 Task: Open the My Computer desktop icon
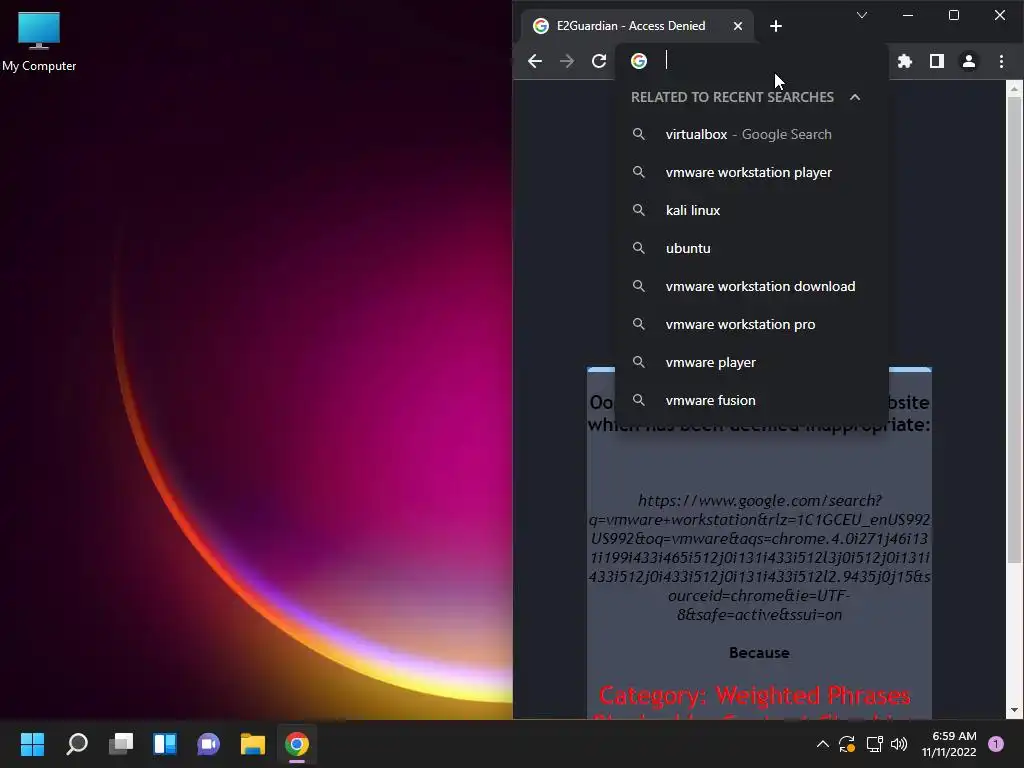pos(39,40)
